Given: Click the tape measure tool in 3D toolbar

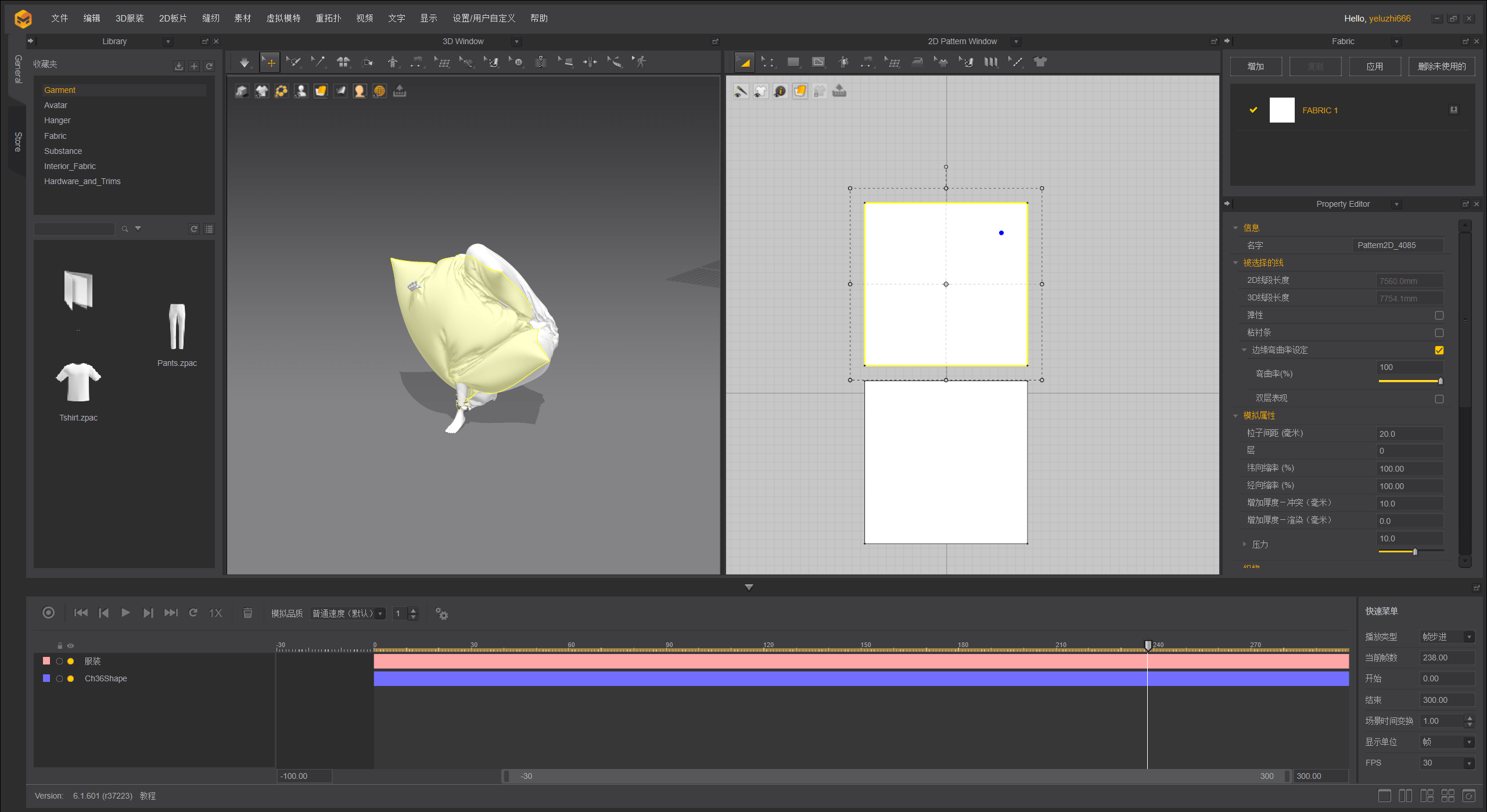Looking at the screenshot, I should tap(615, 62).
